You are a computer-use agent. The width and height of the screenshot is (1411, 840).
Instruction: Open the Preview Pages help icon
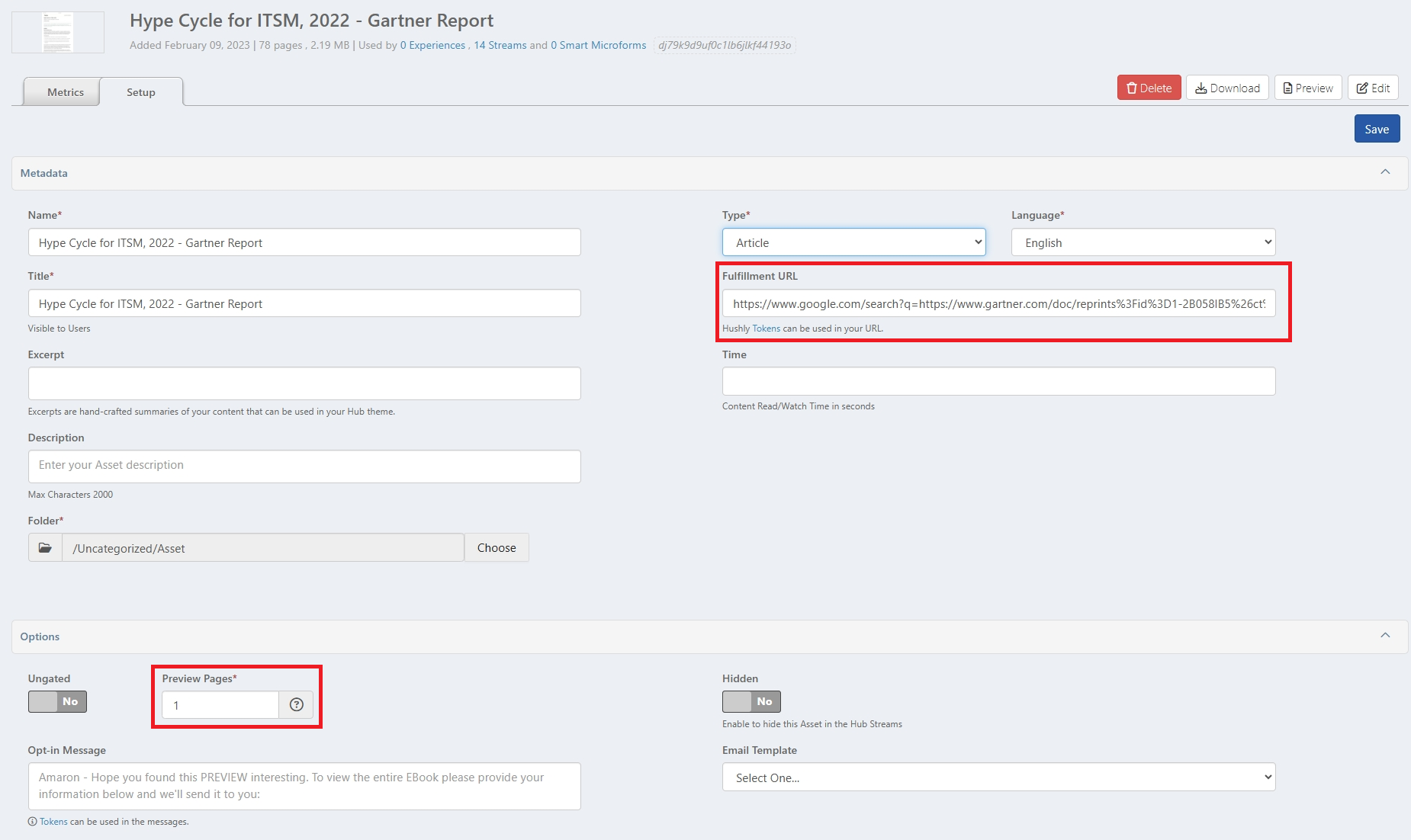point(297,705)
